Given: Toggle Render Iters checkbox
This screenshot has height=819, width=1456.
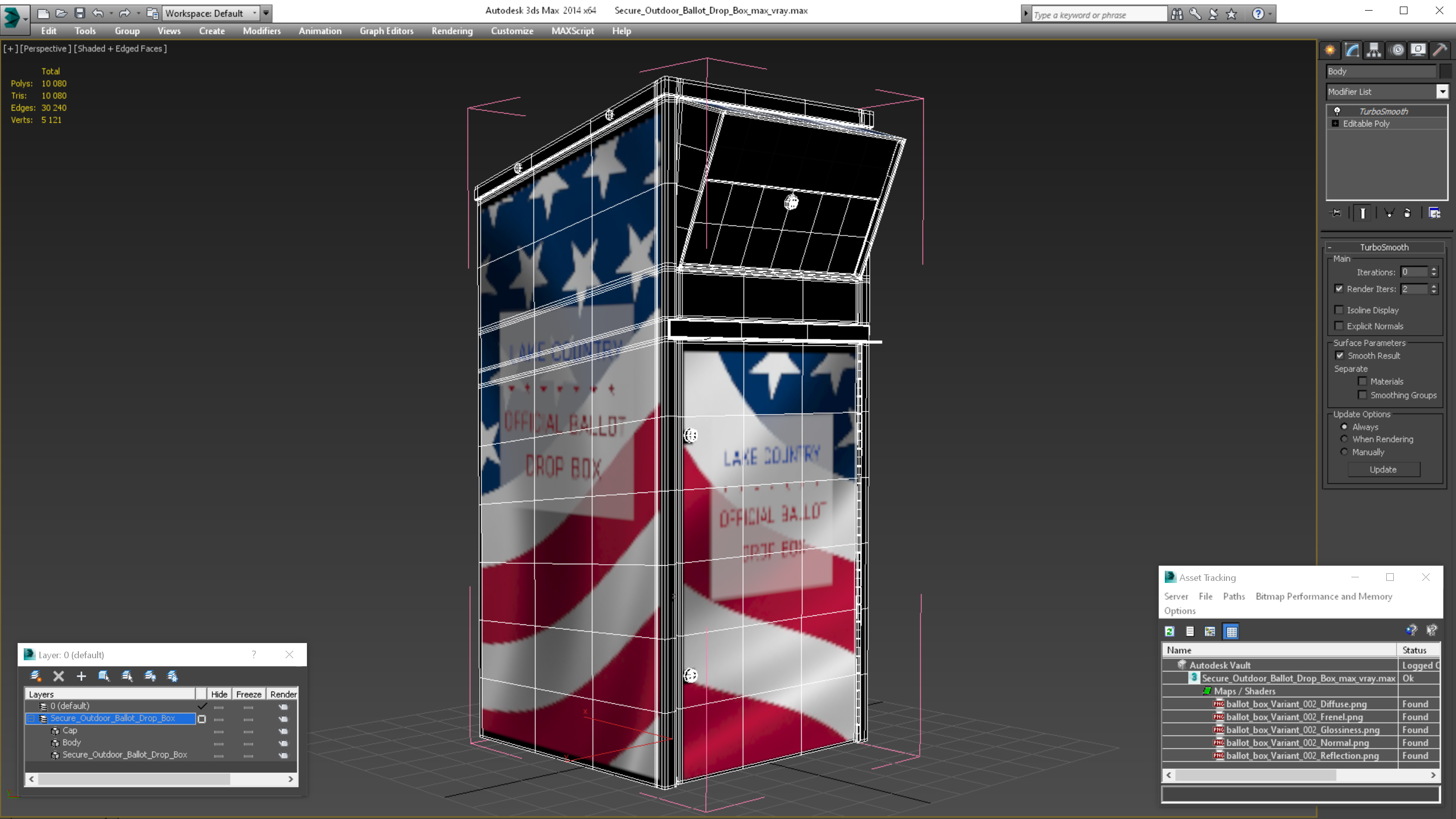Looking at the screenshot, I should point(1339,289).
